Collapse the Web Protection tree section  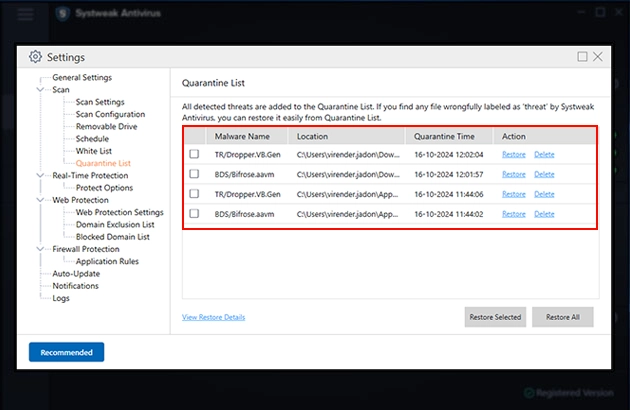pyautogui.click(x=40, y=200)
